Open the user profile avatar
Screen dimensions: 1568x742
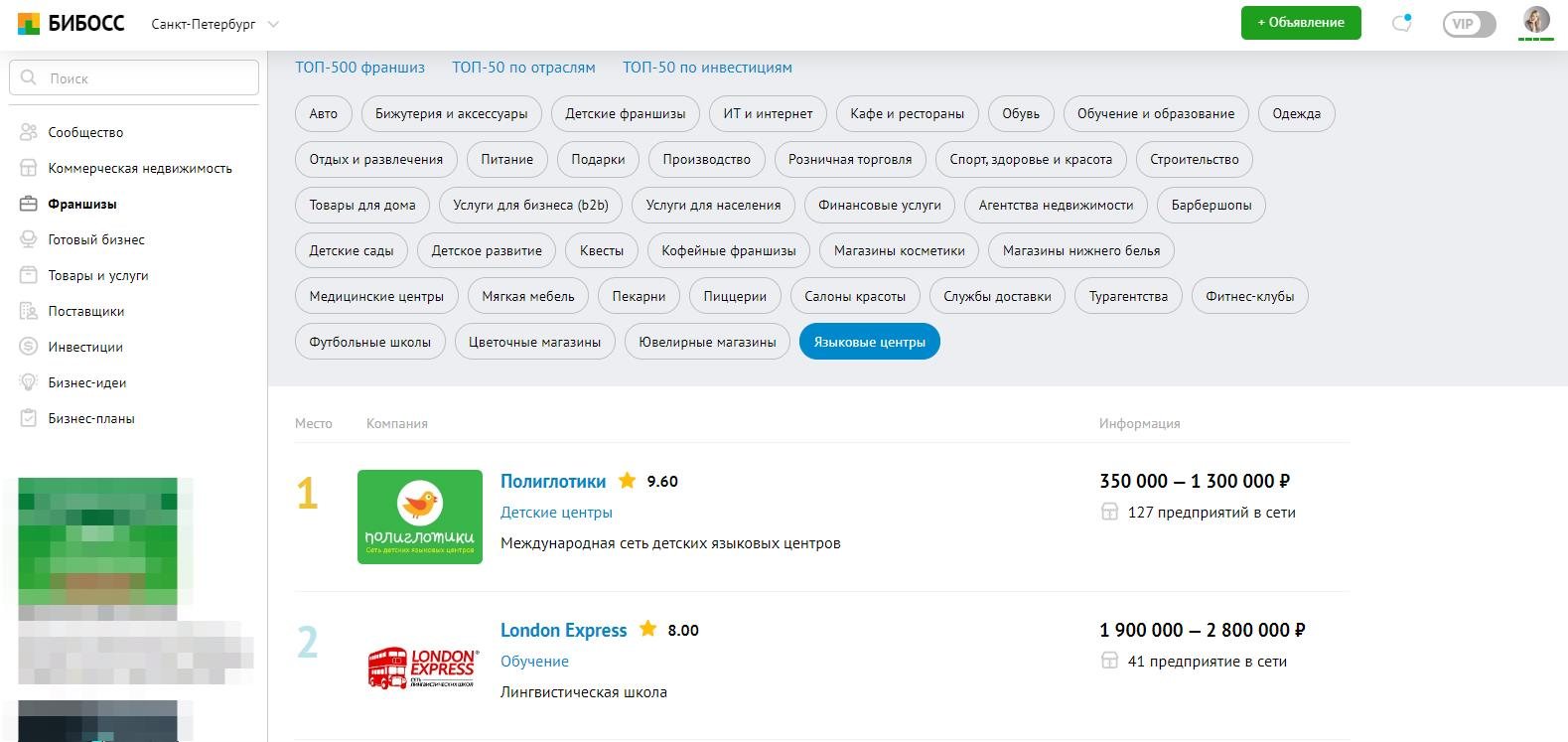click(1536, 20)
